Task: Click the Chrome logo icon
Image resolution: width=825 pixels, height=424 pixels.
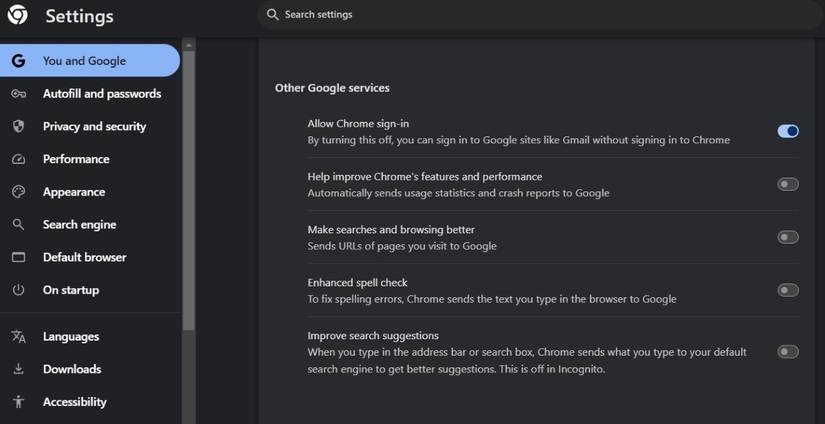Action: [18, 15]
